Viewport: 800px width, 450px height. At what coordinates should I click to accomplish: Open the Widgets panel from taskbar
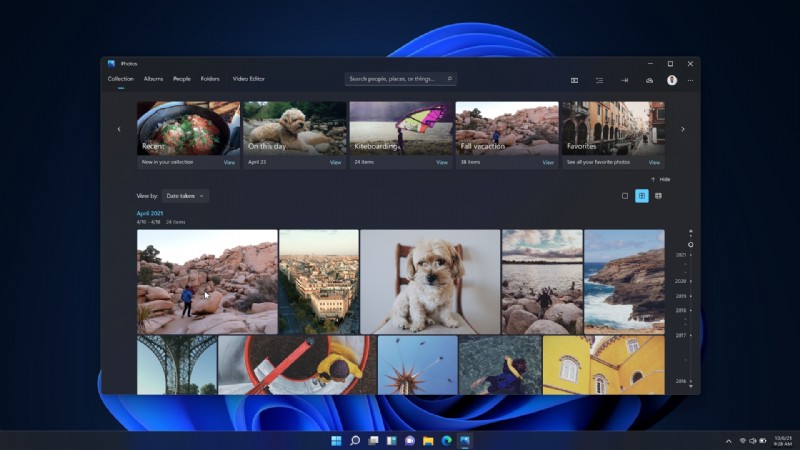point(391,440)
